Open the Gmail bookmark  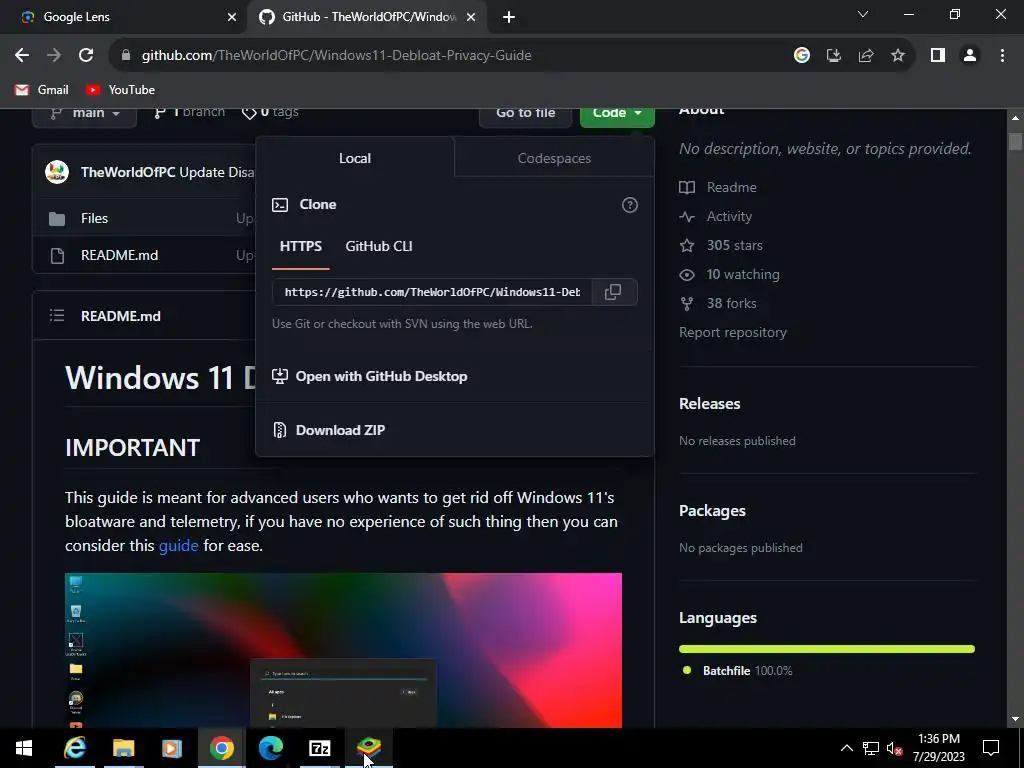(x=42, y=90)
